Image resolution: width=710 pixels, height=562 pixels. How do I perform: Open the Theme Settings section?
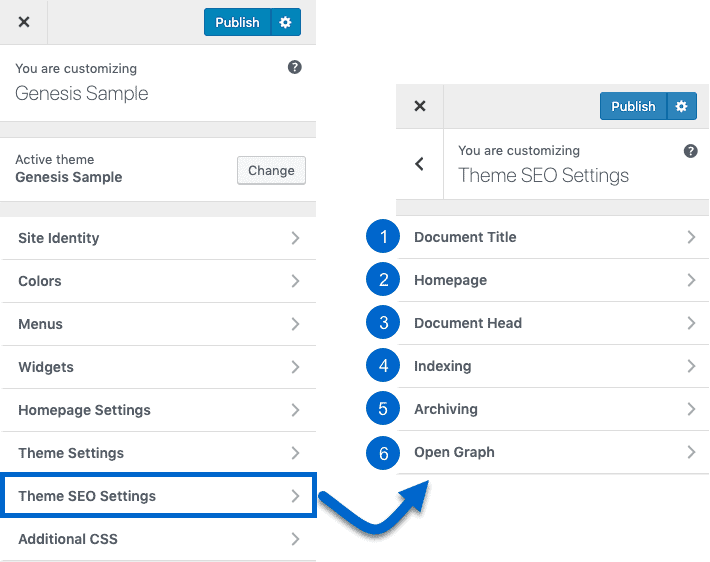pyautogui.click(x=158, y=453)
